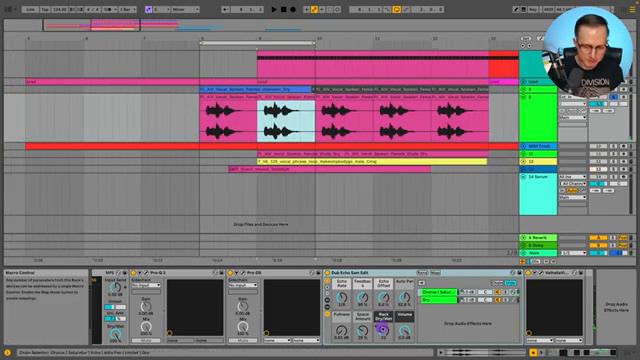Toggle the orange Loop switch
Viewport: 640px width, 360px height.
pyautogui.click(x=396, y=9)
